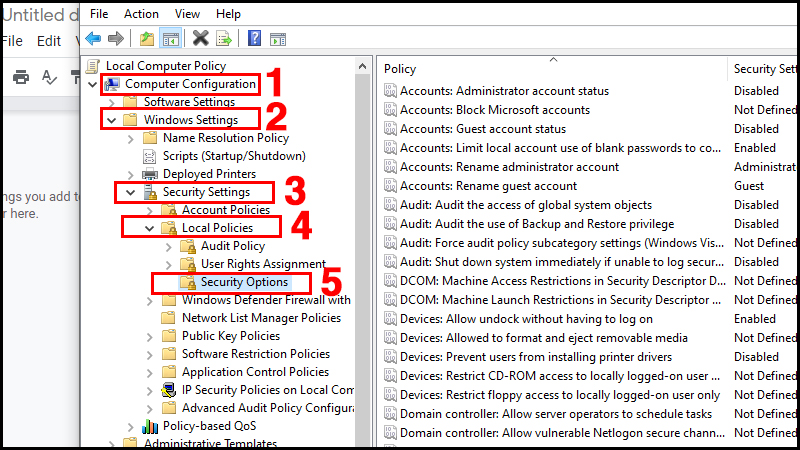Viewport: 800px width, 450px height.
Task: Expand the Account Policies node
Action: (x=149, y=211)
